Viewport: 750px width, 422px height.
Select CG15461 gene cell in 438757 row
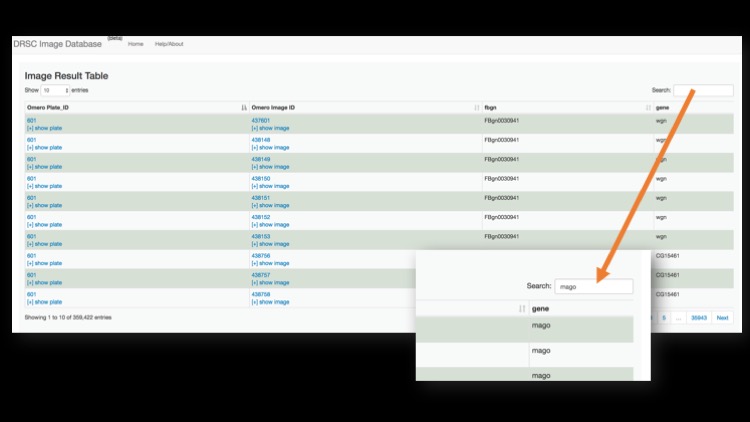pyautogui.click(x=668, y=275)
